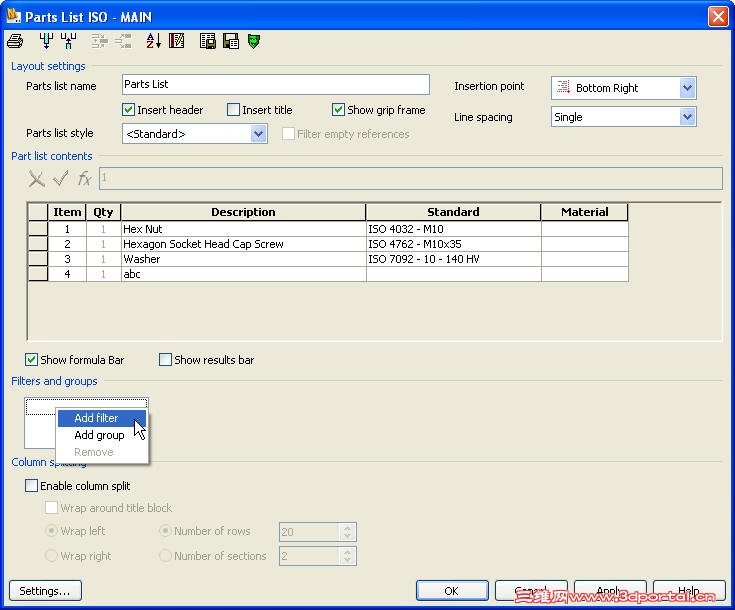Check Enable column split
Screen dimensions: 735x610
(31, 485)
